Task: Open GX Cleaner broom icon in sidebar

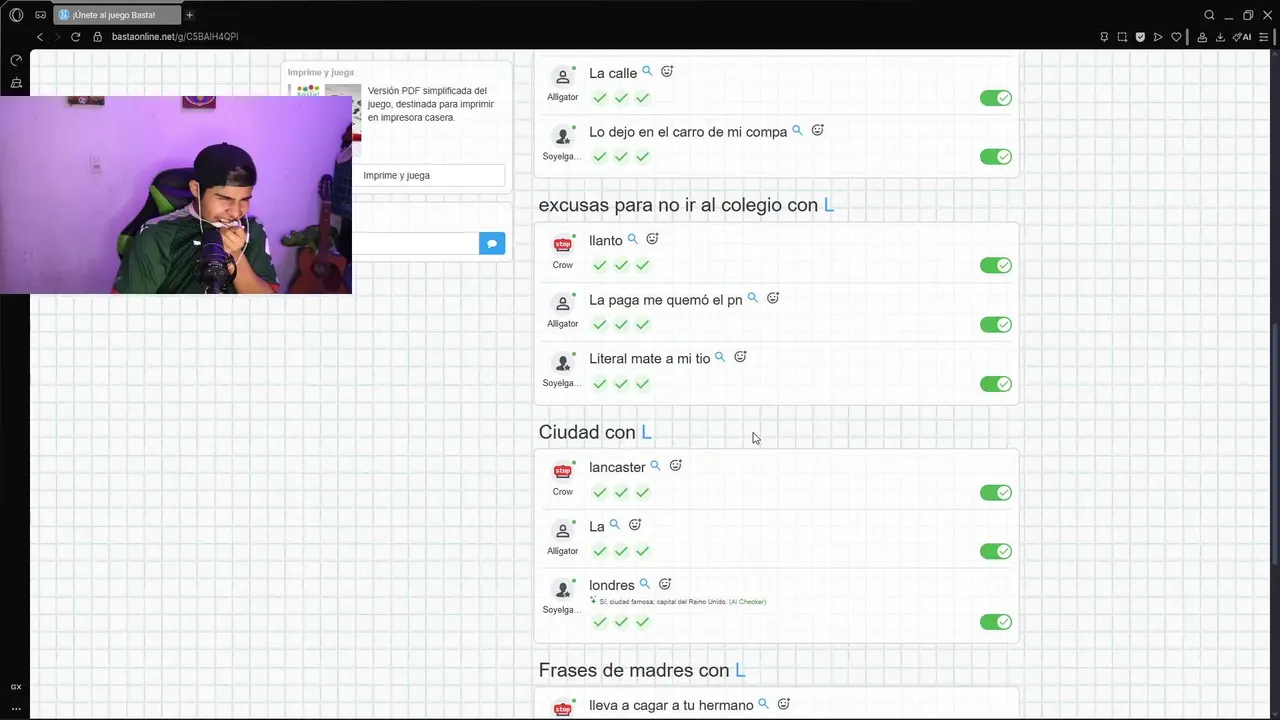Action: pyautogui.click(x=16, y=83)
